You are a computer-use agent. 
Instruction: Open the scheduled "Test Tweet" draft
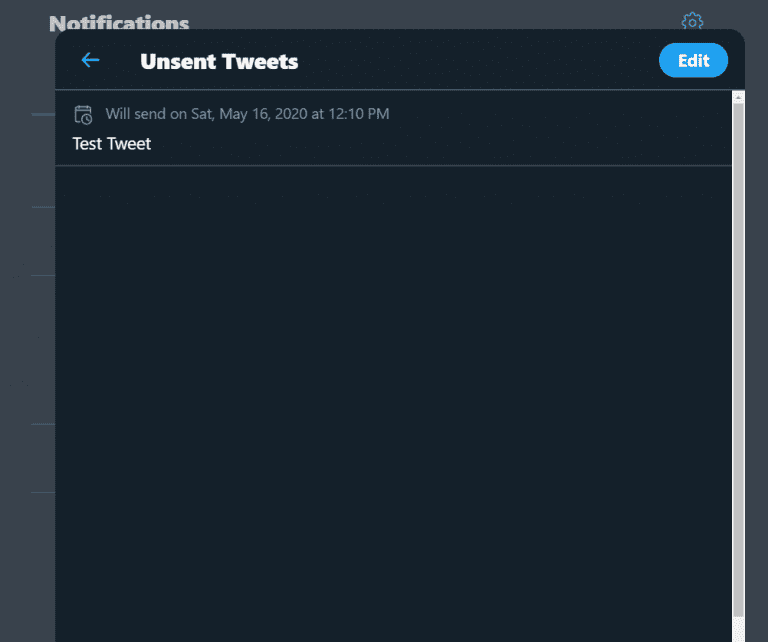(x=112, y=144)
